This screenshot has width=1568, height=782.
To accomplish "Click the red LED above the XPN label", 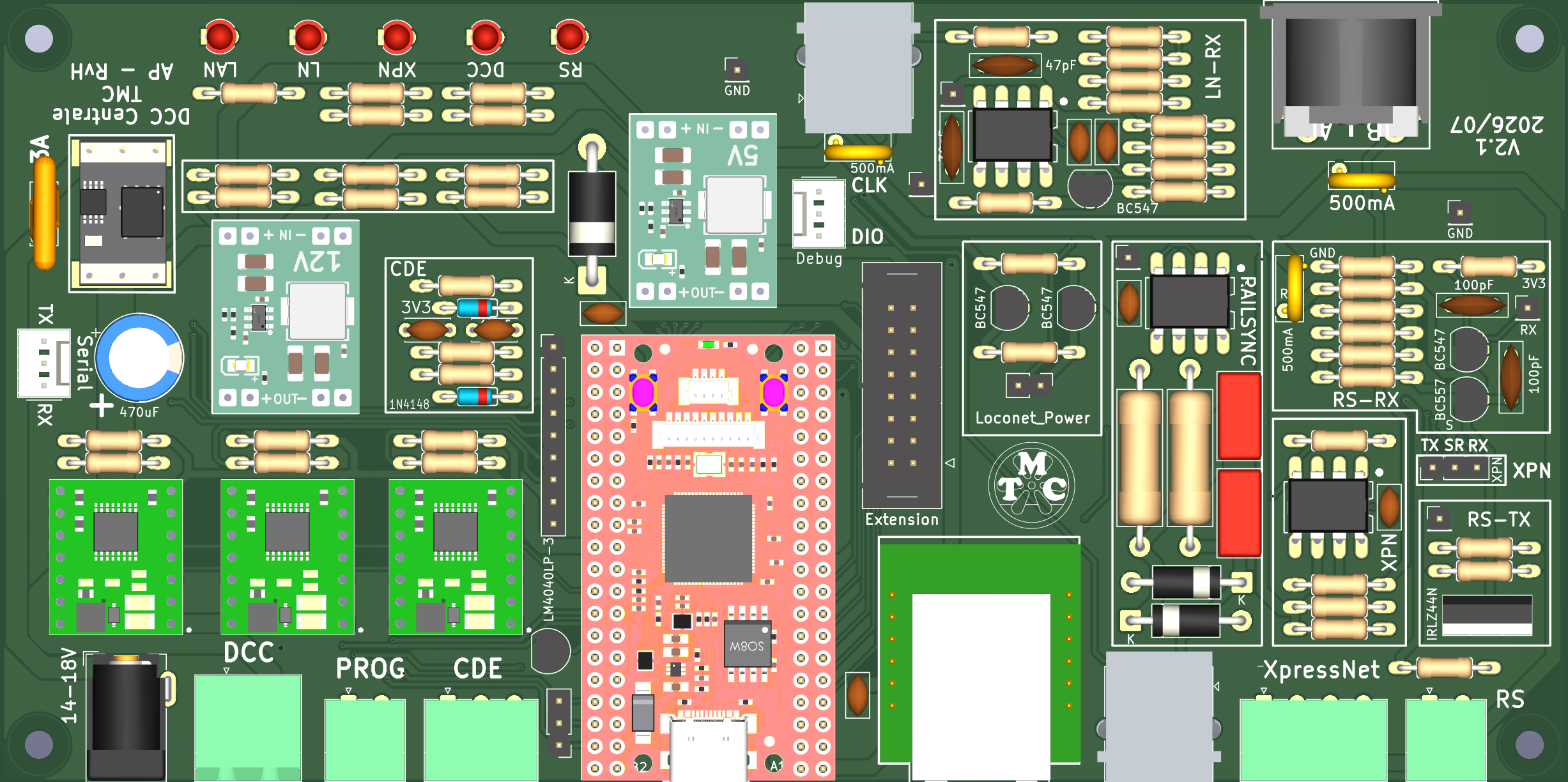I will coord(397,36).
